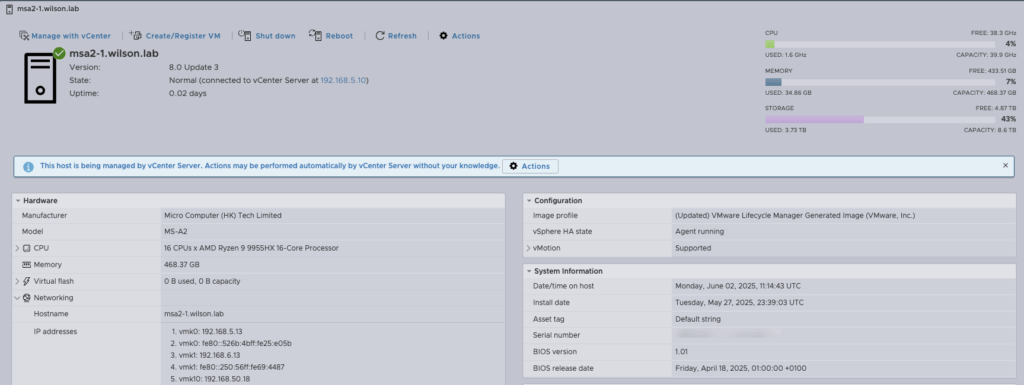Expand the vMotion configuration row
The height and width of the screenshot is (385, 1024).
point(528,248)
